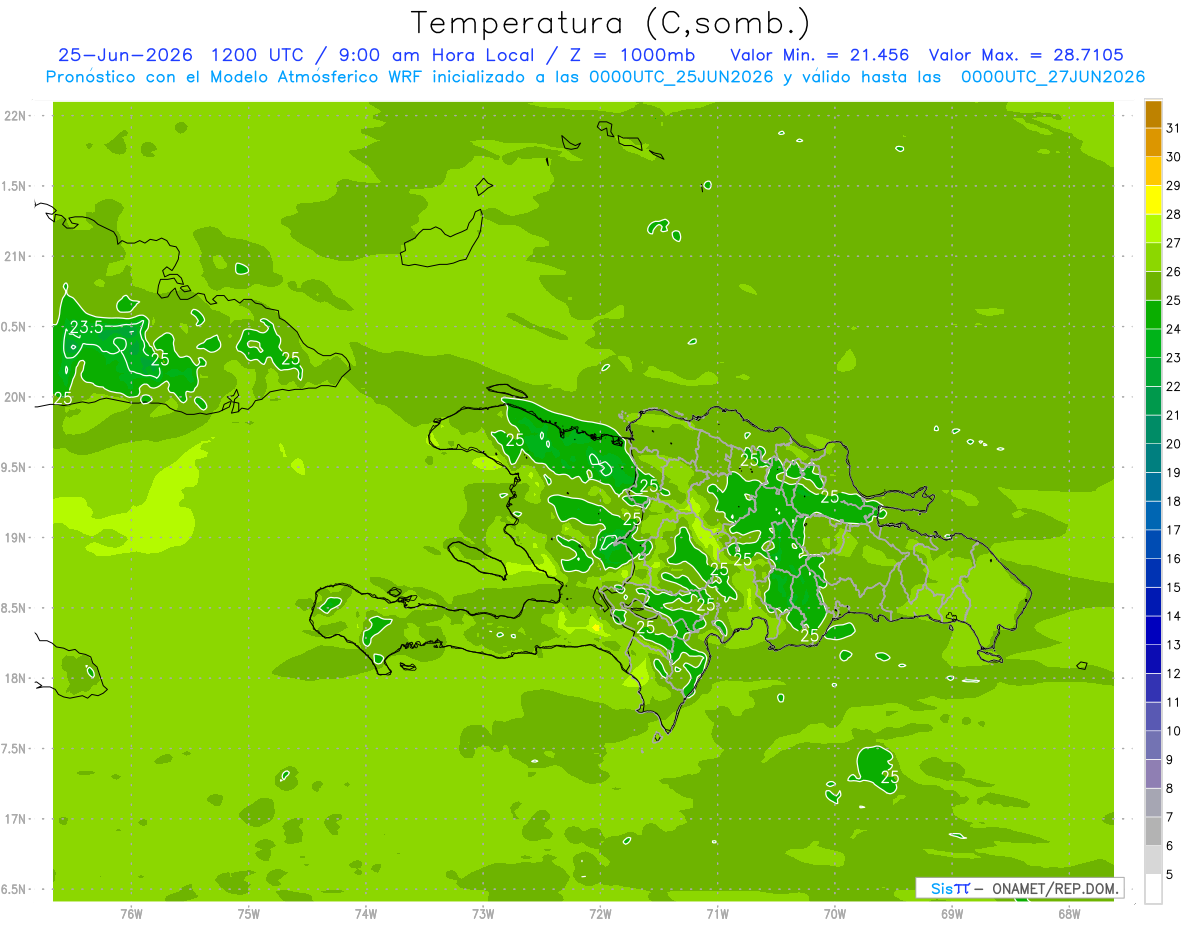Click the "Z = 1000mb" level label
Screen dimensions: 1200x927
tap(627, 55)
